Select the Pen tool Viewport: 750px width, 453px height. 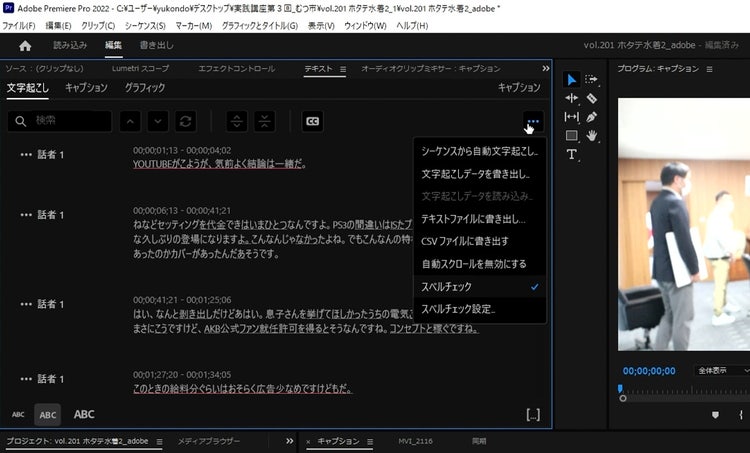coord(591,117)
